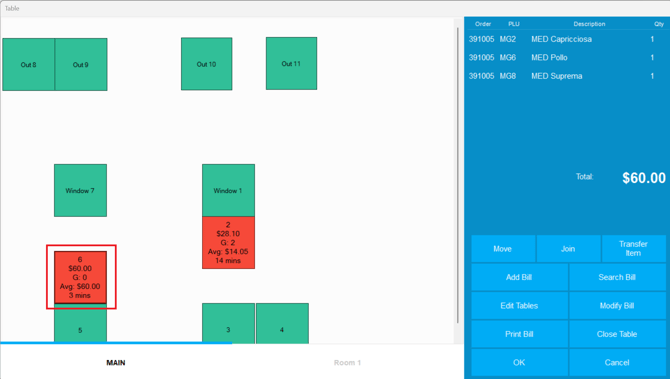Screen dimensions: 670x379
Task: Open the Window 1 table
Action: 228,191
